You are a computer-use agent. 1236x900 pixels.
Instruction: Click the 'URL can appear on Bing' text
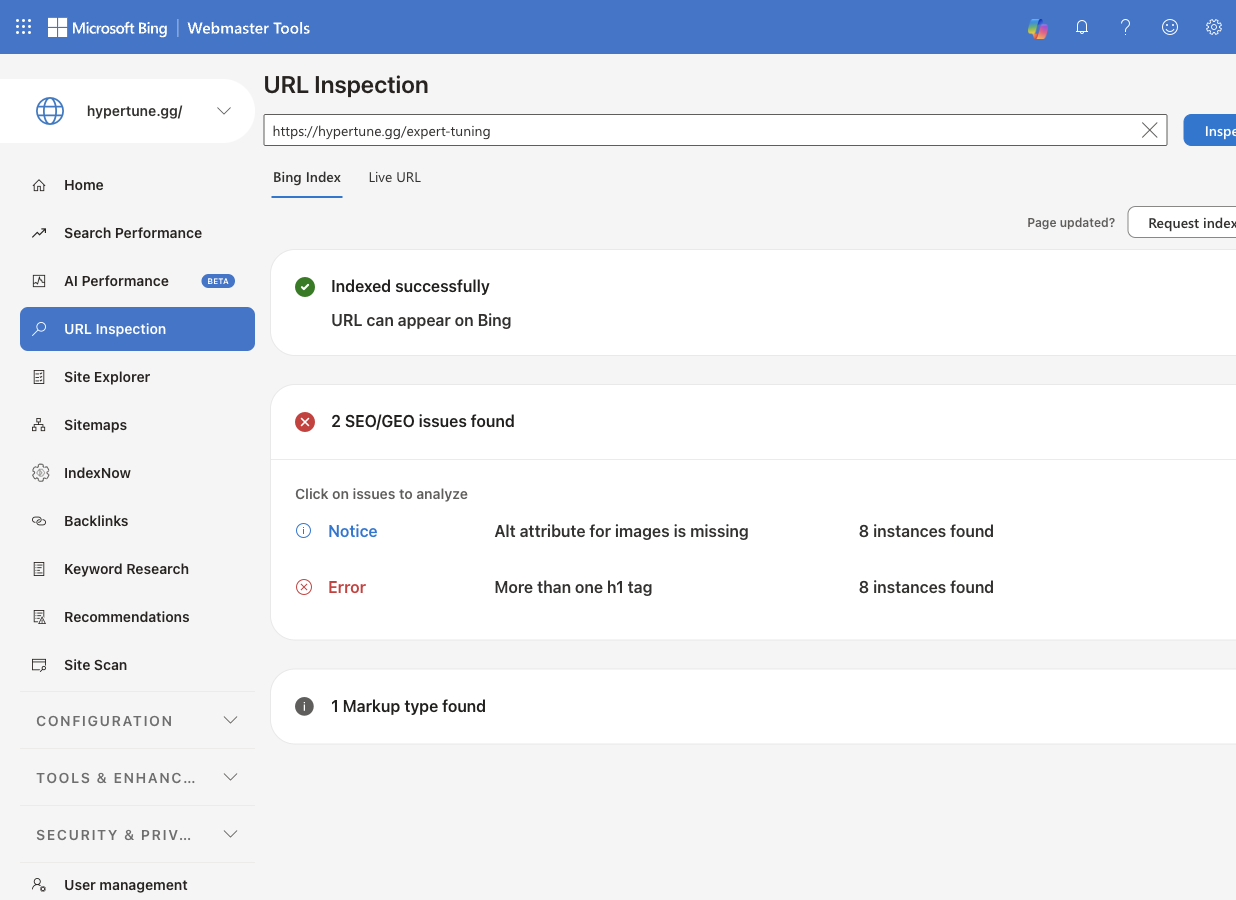click(x=421, y=321)
